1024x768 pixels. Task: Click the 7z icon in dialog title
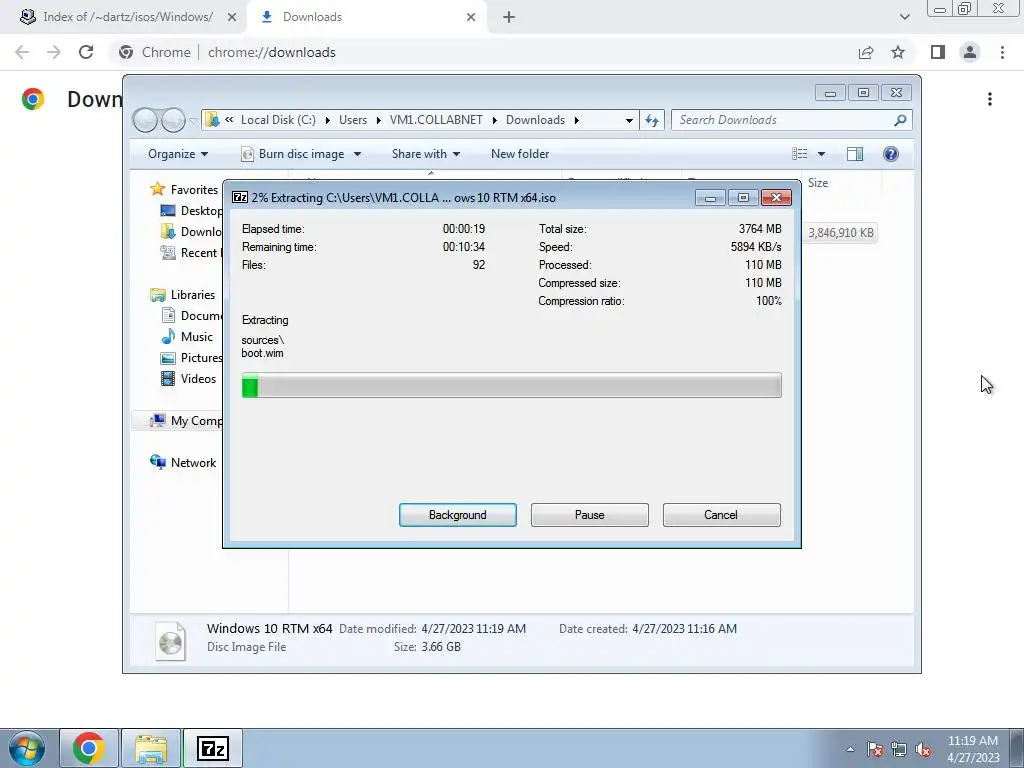(240, 197)
